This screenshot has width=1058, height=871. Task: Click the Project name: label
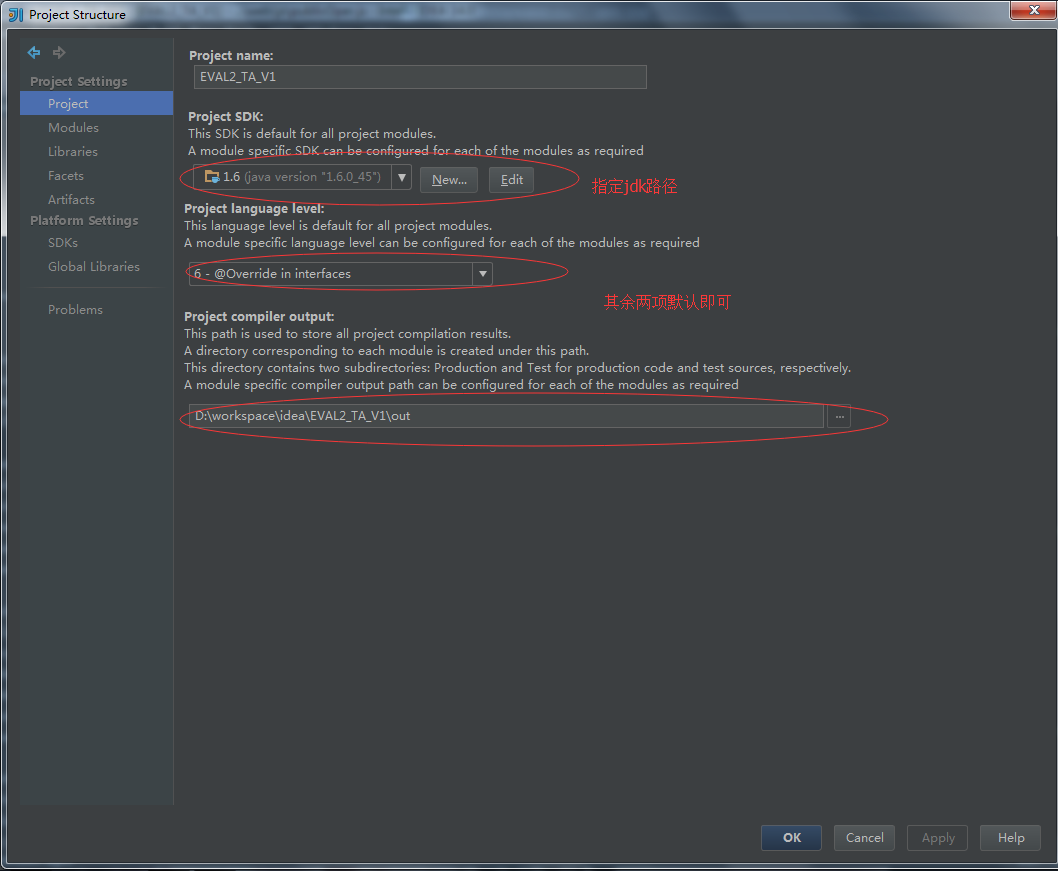point(231,55)
